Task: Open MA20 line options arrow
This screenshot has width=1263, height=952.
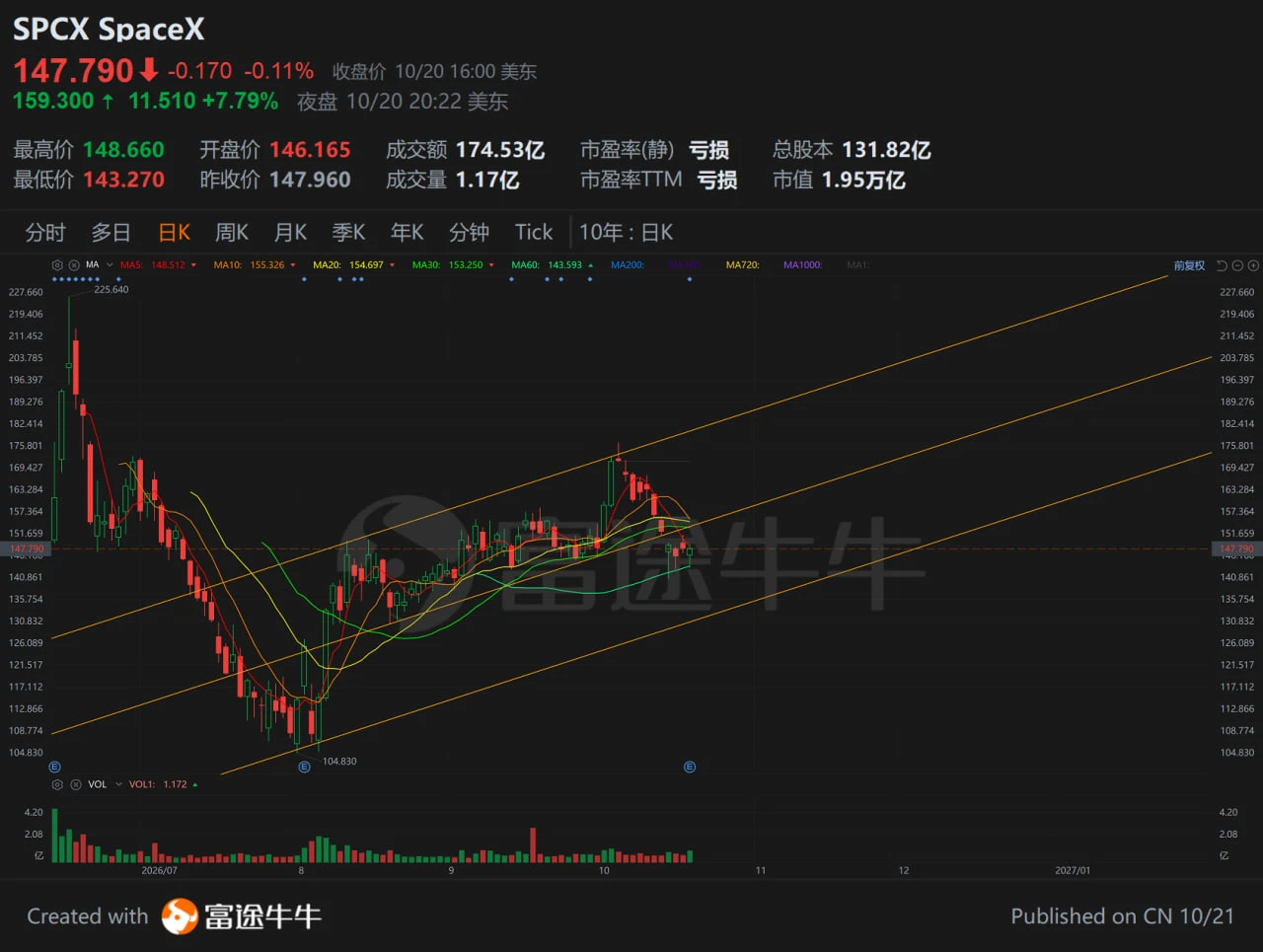Action: coord(392,265)
